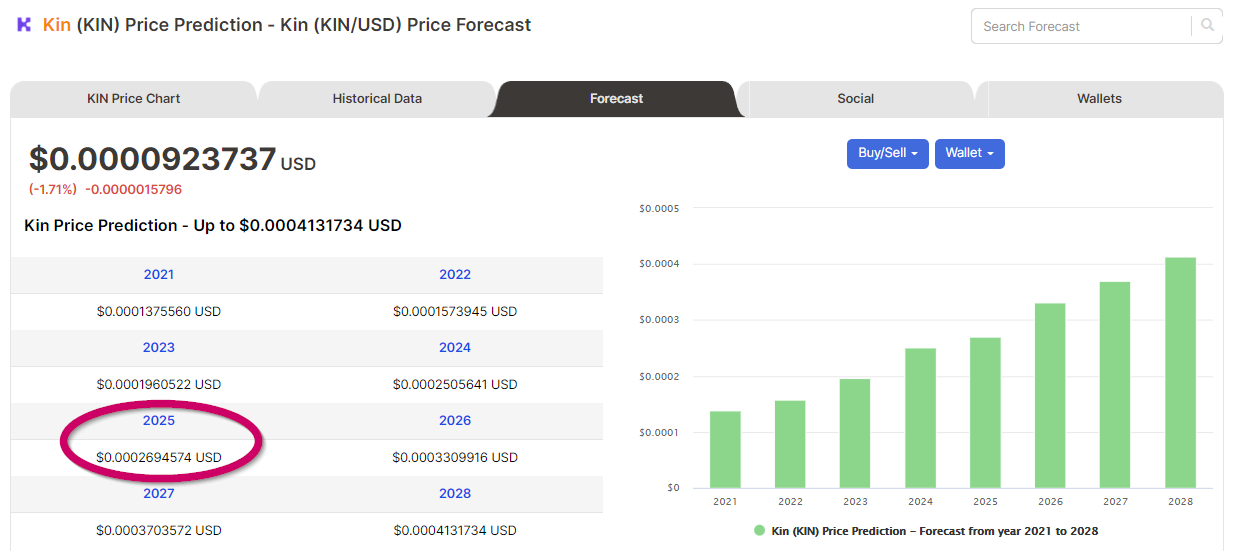Click the 2021 bar in chart
1235x551 pixels.
(x=725, y=450)
